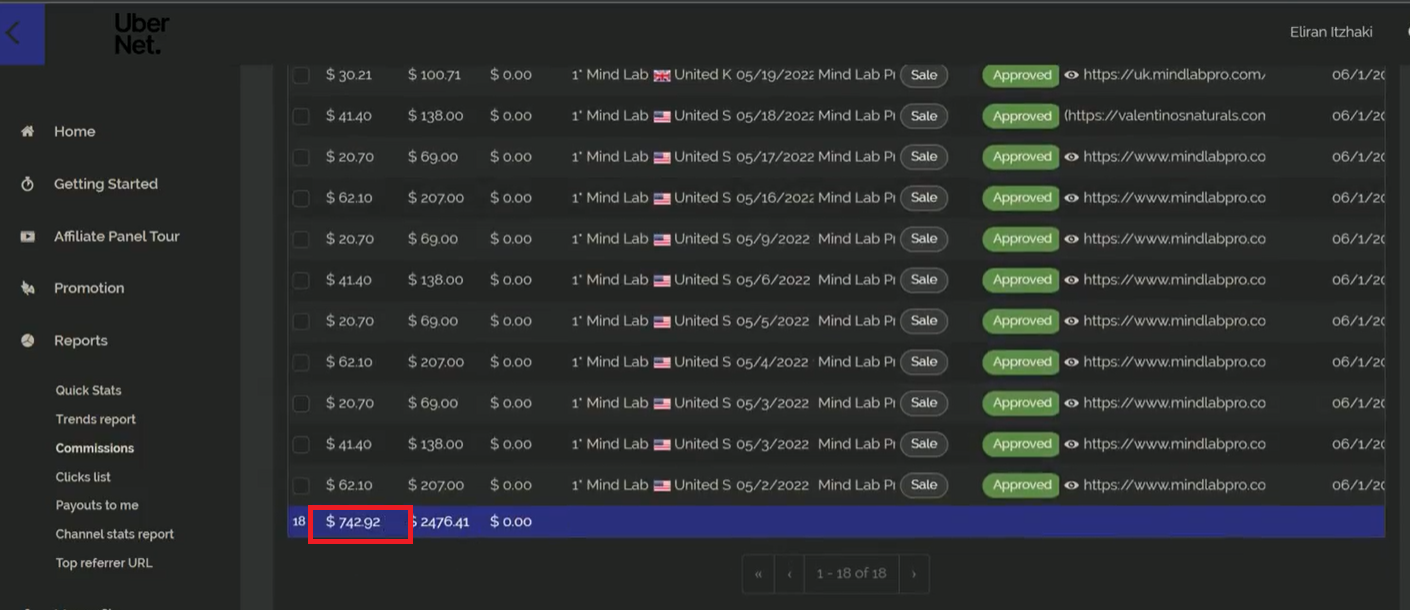The image size is (1410, 610).
Task: Select the checkbox for the 05/4/2022 commission
Action: tap(301, 362)
